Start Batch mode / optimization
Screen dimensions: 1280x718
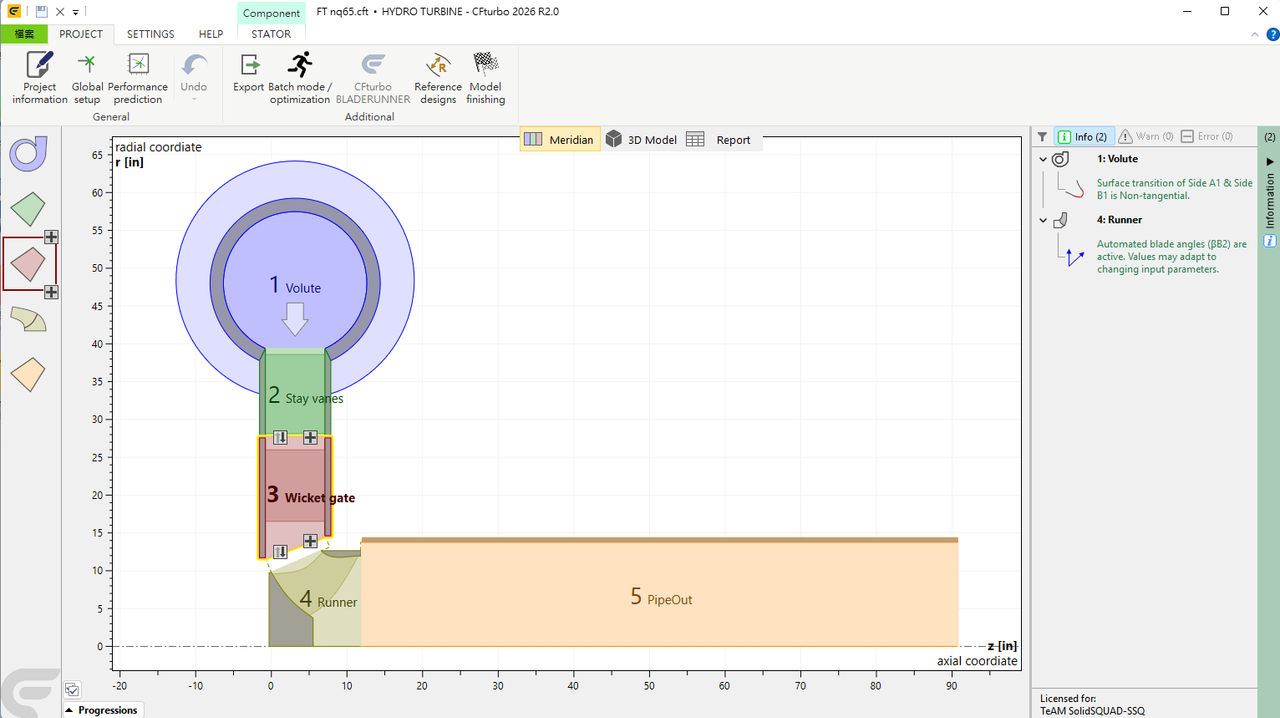299,77
